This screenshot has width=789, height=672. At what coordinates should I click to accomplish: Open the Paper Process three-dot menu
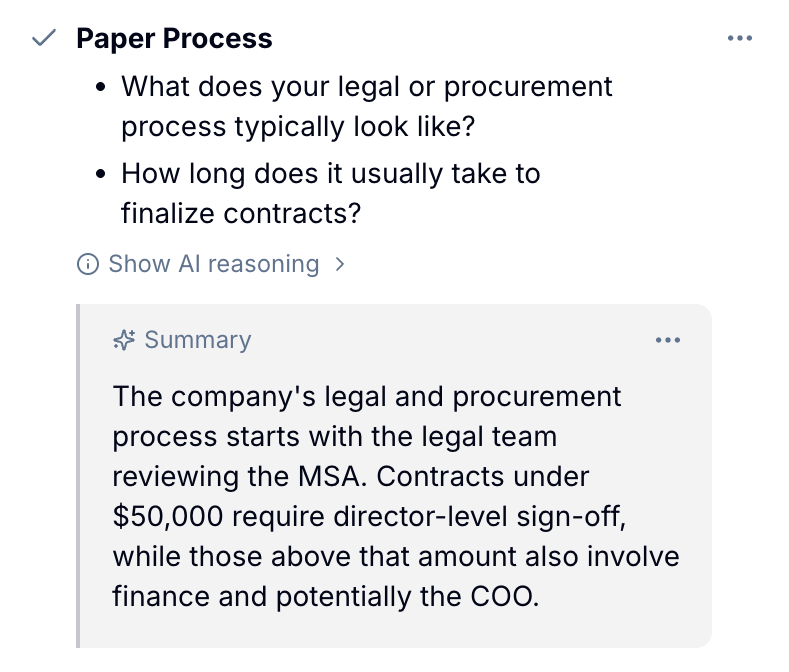740,38
